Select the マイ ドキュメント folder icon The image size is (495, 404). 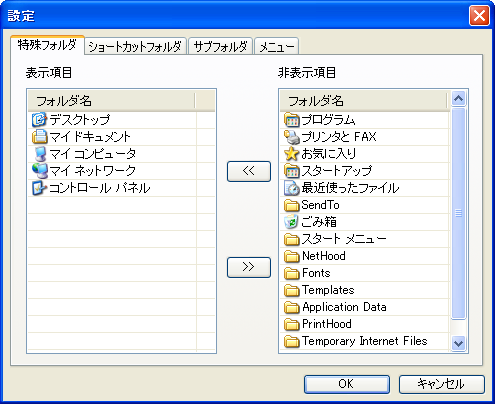39,137
